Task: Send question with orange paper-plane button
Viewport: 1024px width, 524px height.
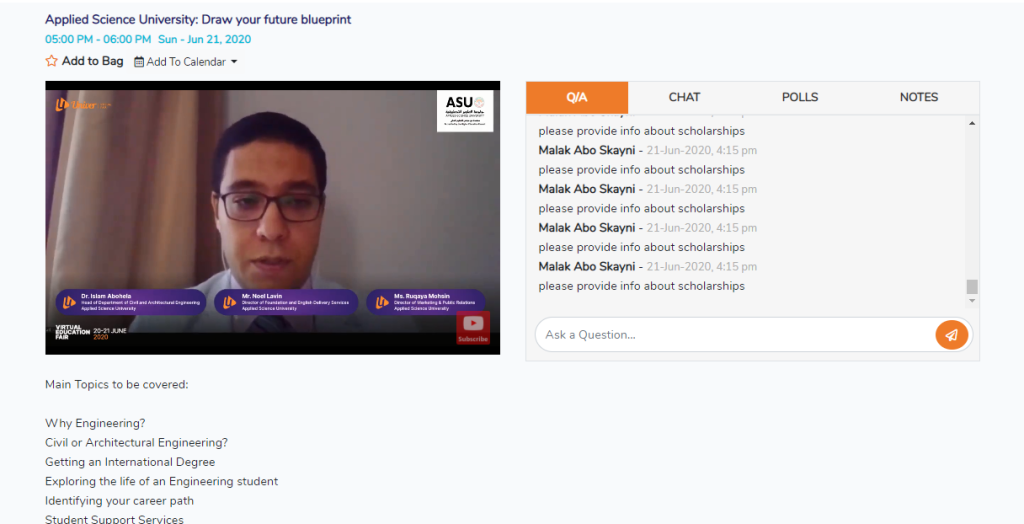Action: coord(952,335)
